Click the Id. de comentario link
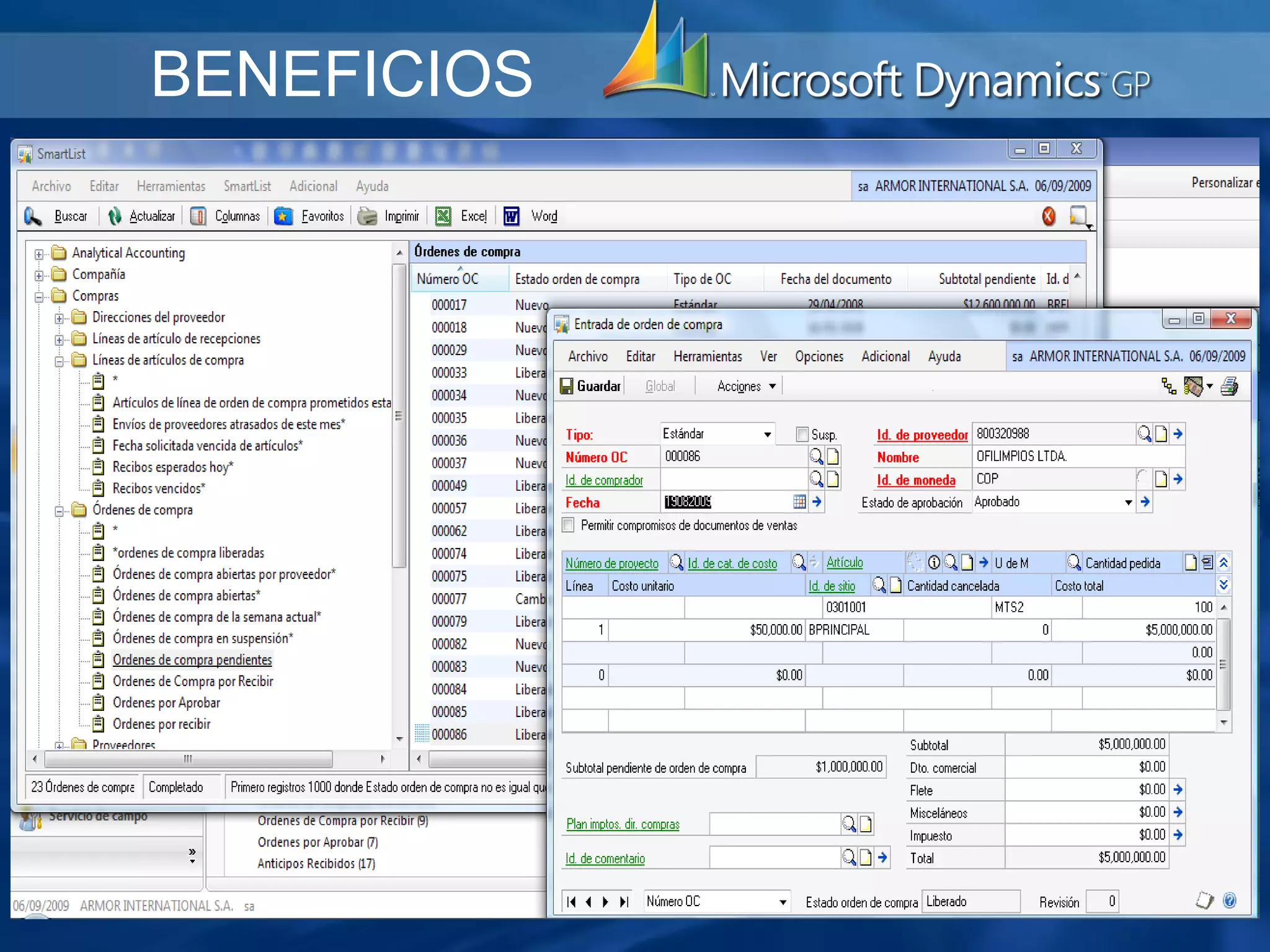This screenshot has height=952, width=1270. point(605,858)
